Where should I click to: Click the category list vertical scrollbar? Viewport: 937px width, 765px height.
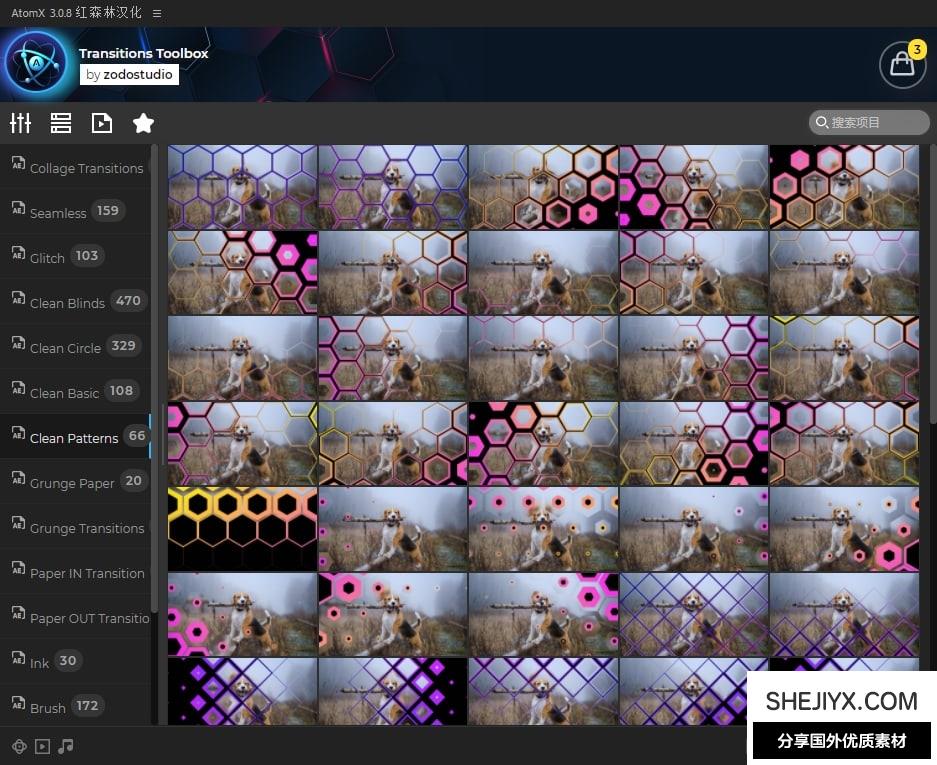pos(154,380)
